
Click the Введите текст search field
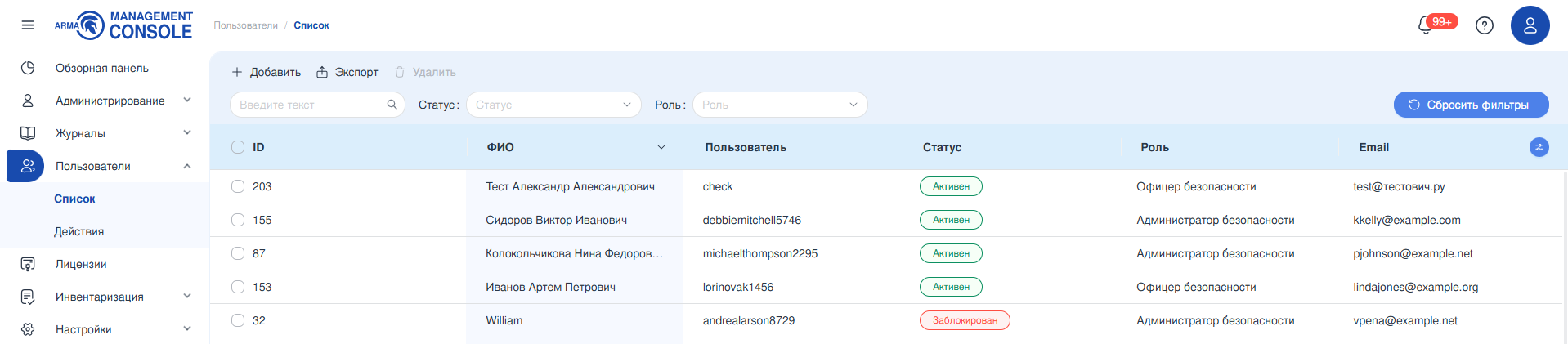point(309,105)
